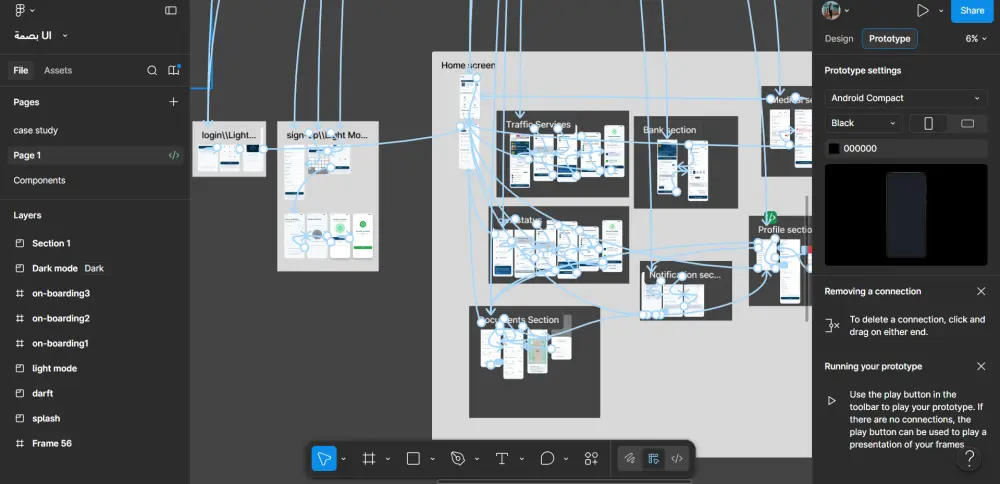Open file search magnifier icon
1000x484 pixels.
(x=152, y=71)
